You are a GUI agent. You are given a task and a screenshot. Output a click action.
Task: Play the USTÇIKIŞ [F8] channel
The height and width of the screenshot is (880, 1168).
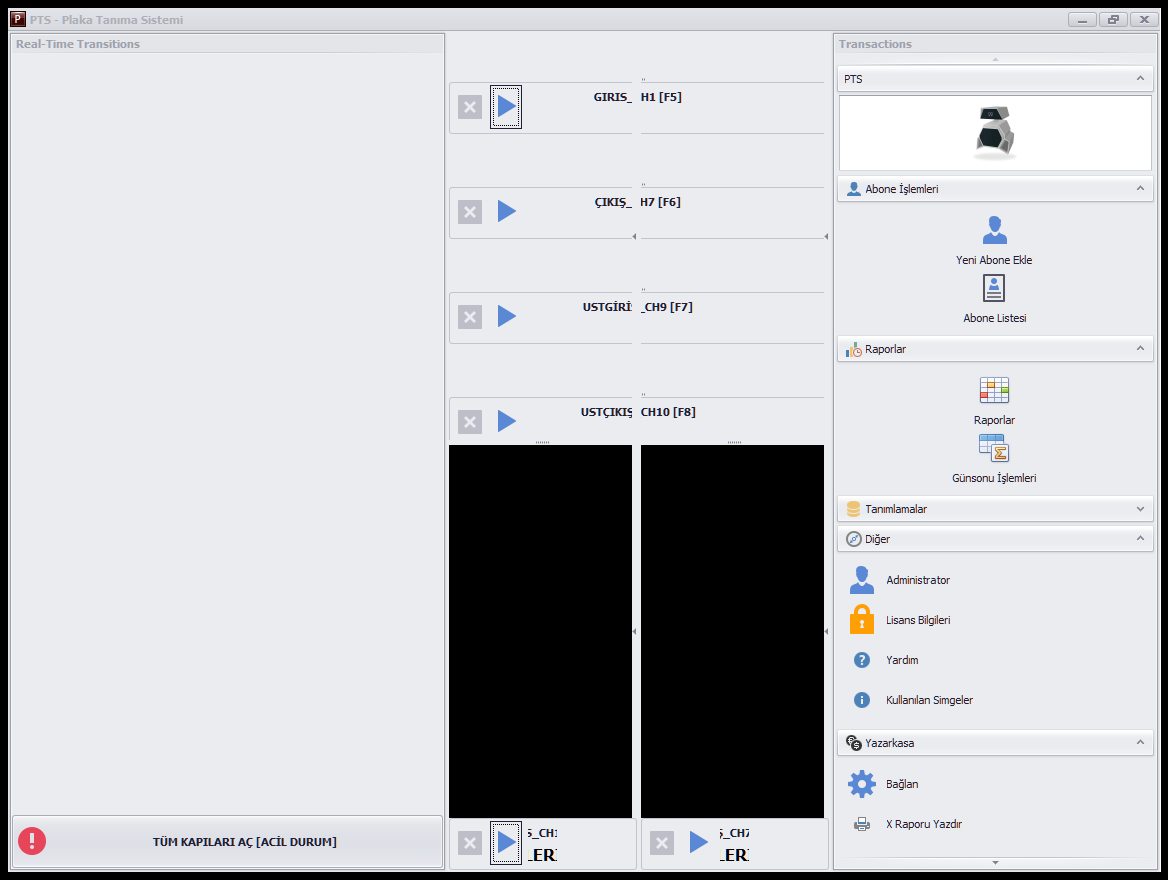[x=507, y=422]
